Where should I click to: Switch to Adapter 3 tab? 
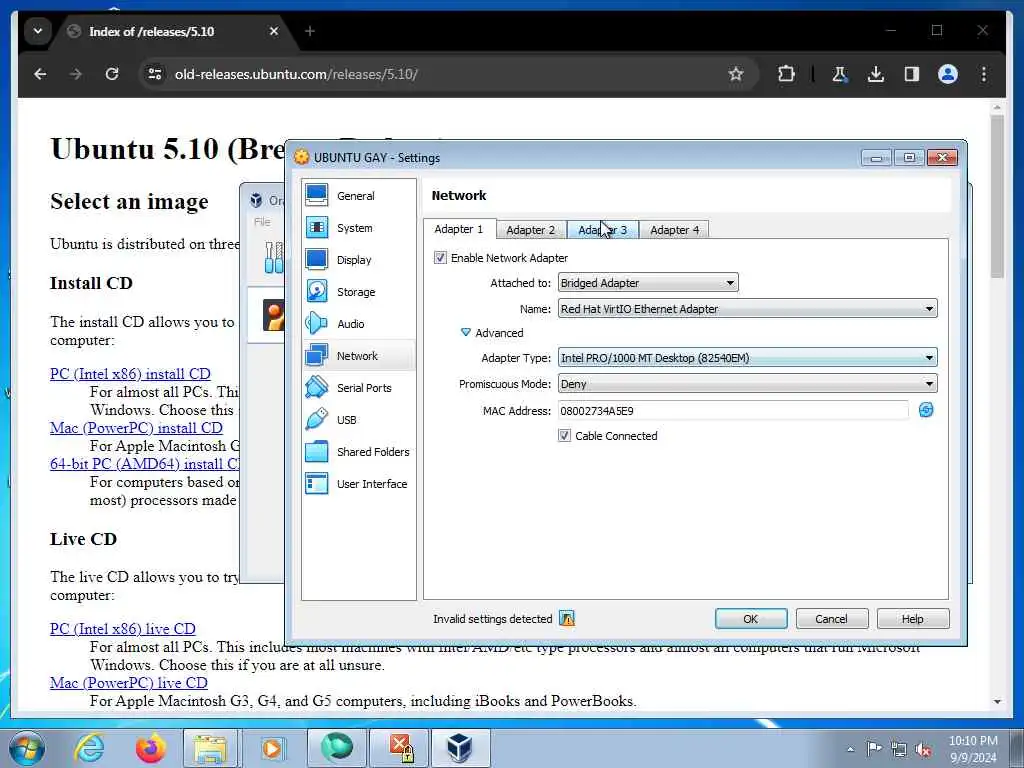603,230
